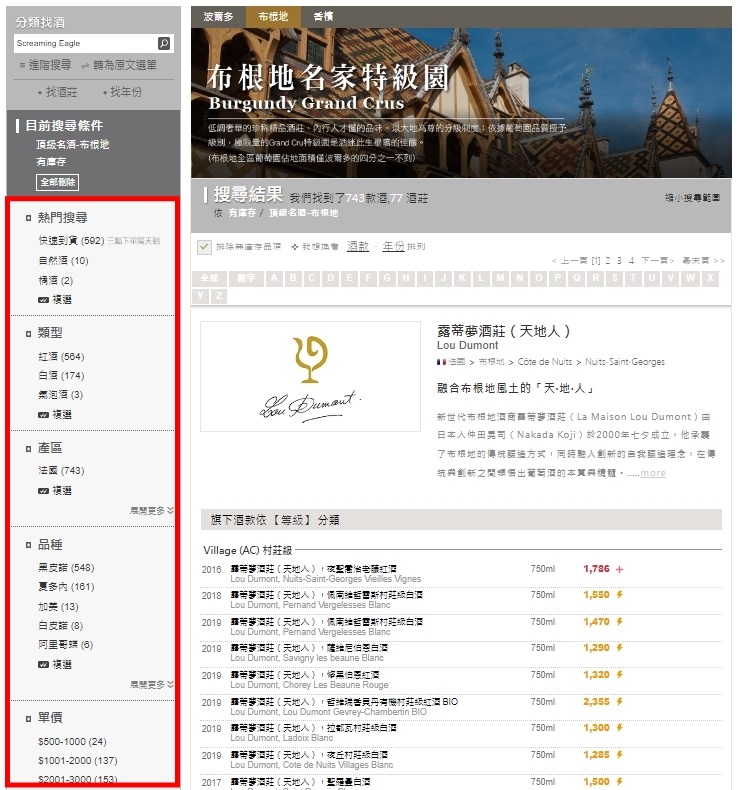This screenshot has width=738, height=790.
Task: Switch to the 波爾多 tab
Action: point(219,17)
